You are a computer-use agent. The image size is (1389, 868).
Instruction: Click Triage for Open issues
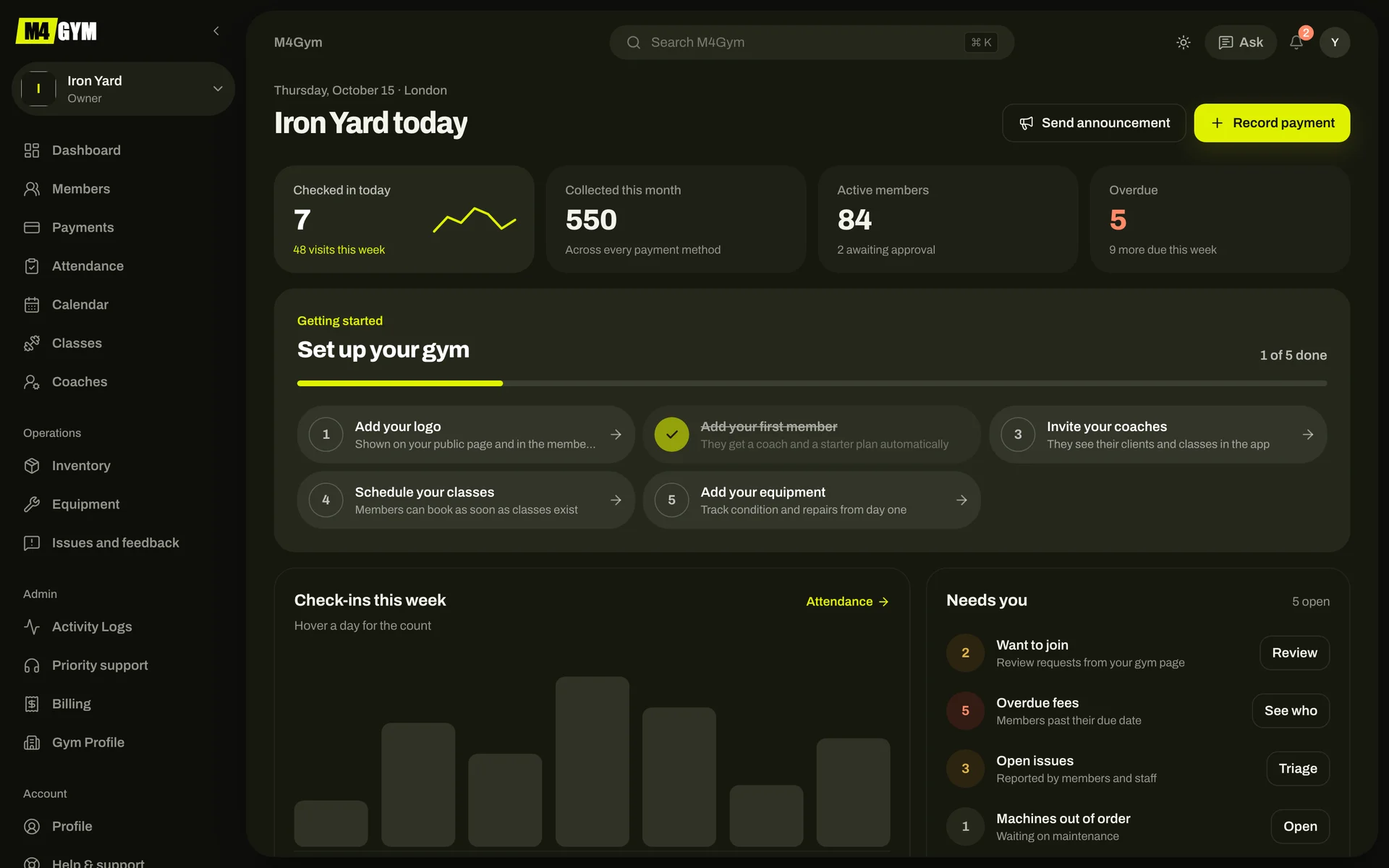pos(1298,768)
